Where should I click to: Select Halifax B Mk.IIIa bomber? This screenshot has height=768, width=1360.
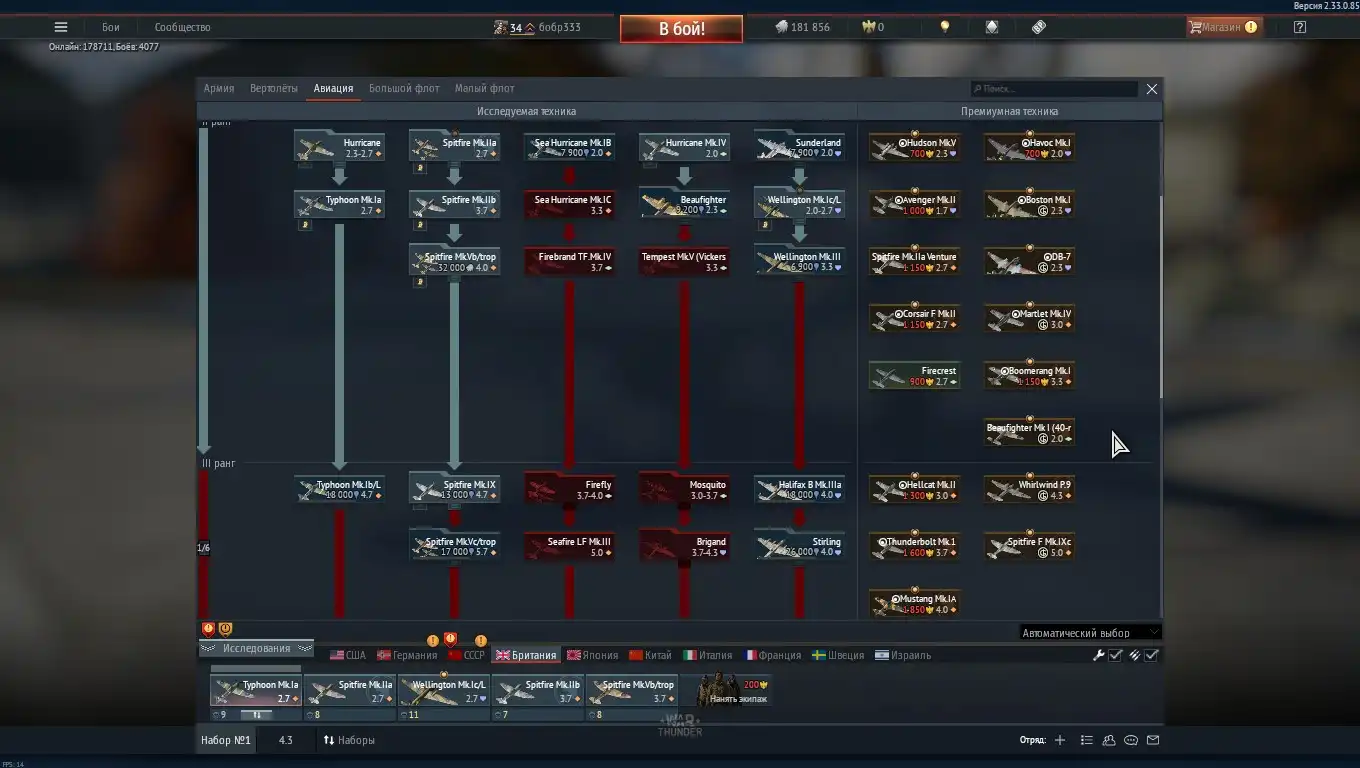pyautogui.click(x=800, y=490)
